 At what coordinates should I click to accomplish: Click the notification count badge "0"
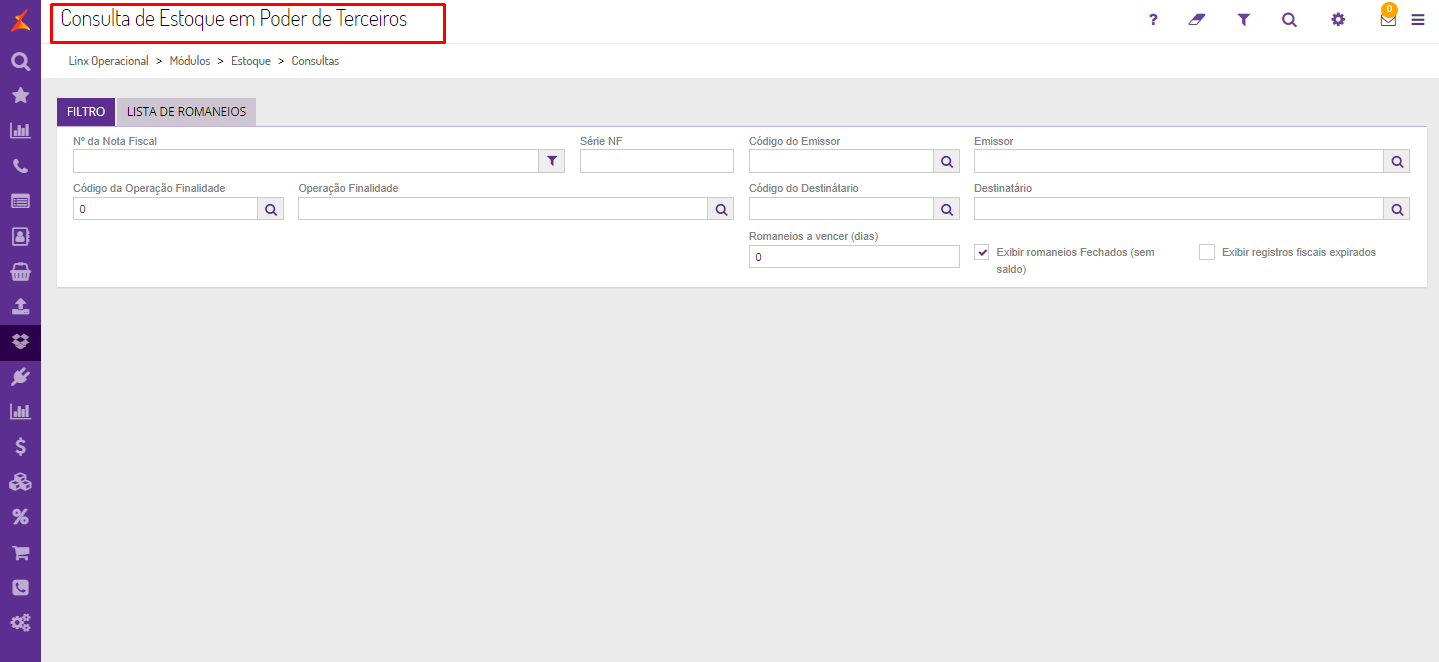pos(1389,9)
